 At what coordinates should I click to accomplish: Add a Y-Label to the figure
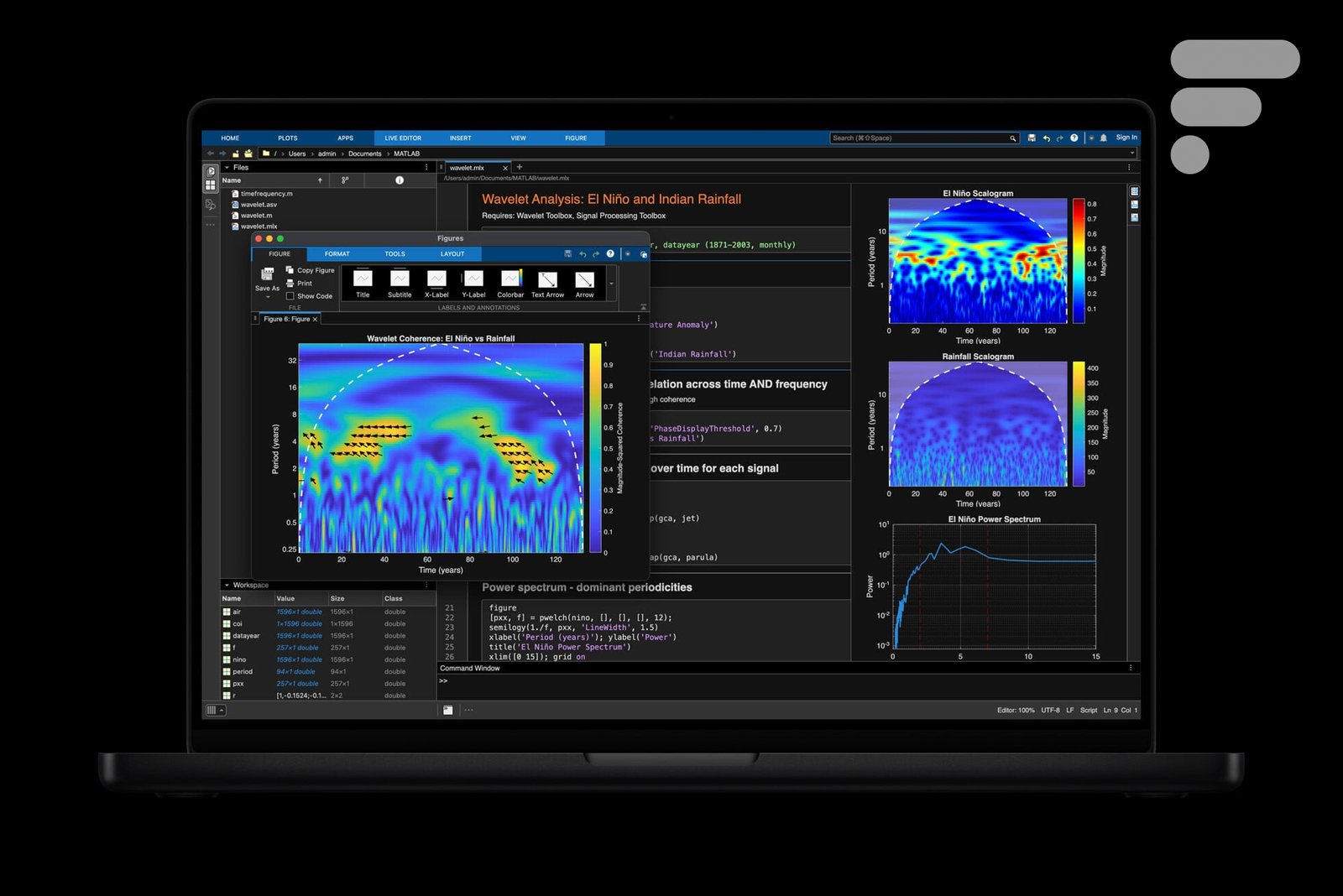[473, 280]
